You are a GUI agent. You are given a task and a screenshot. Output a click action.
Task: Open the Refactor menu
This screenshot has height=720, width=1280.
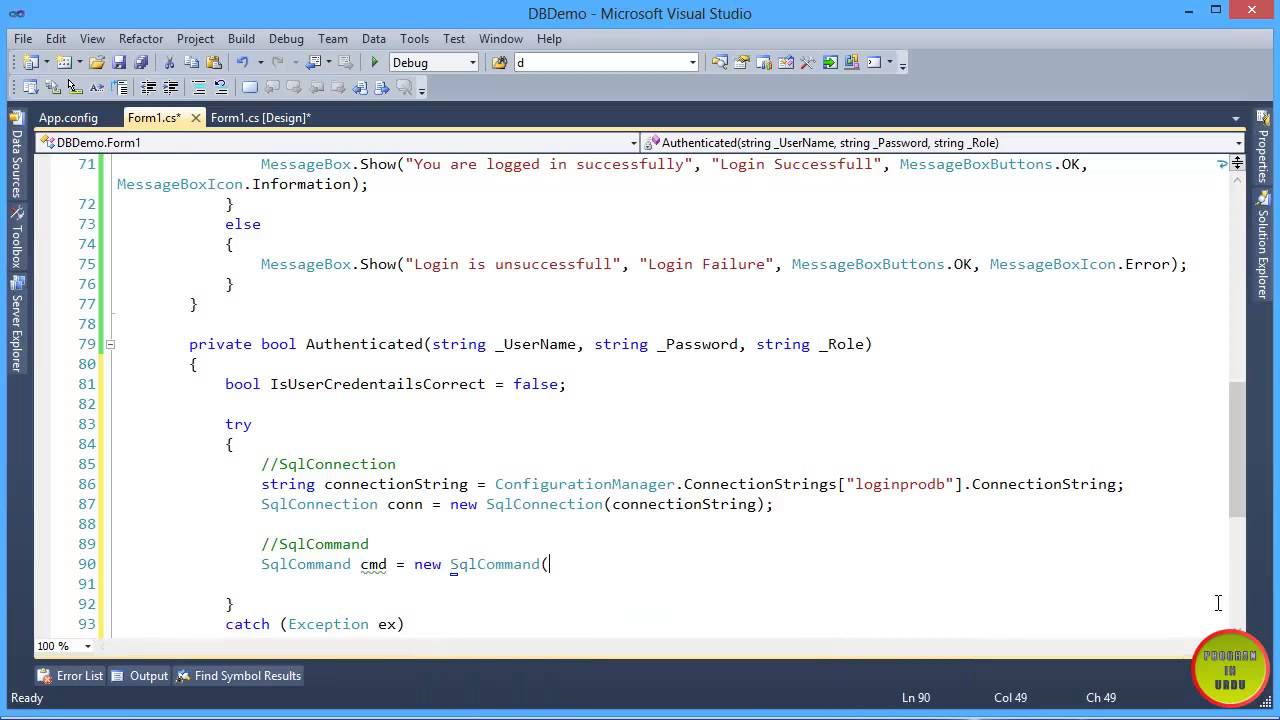[x=141, y=38]
